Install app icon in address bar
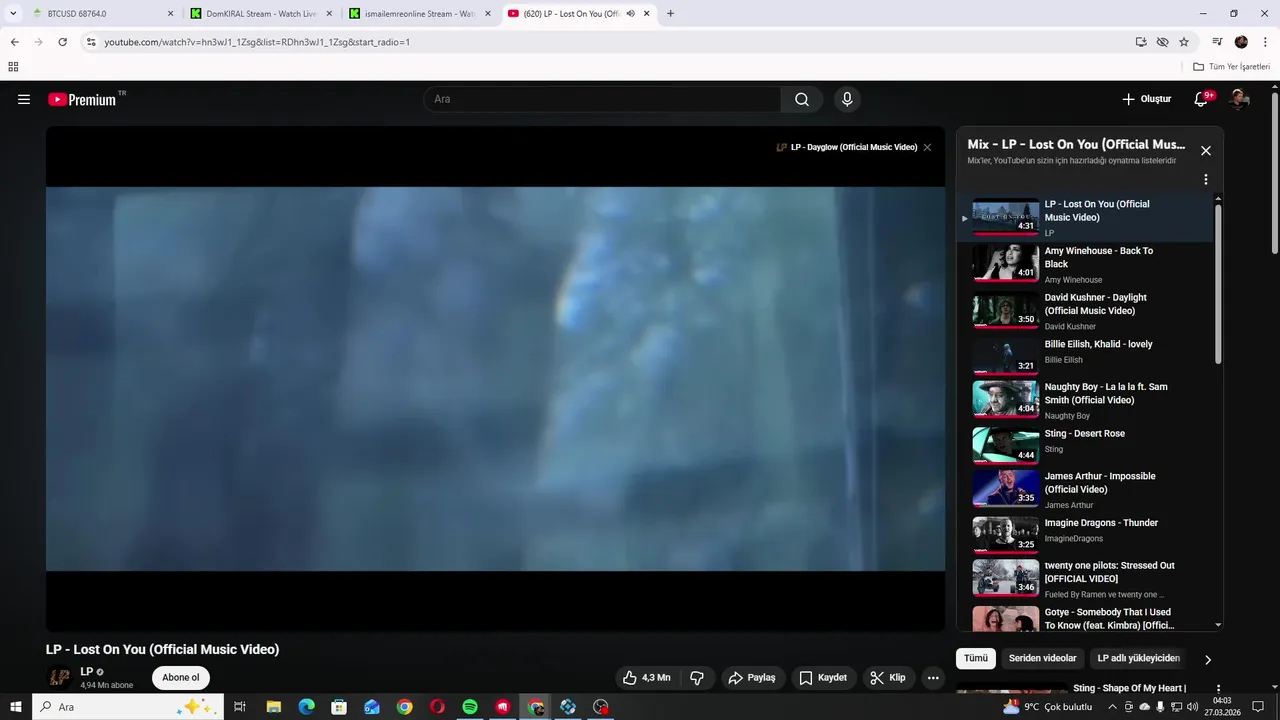This screenshot has width=1280, height=720. click(1141, 42)
